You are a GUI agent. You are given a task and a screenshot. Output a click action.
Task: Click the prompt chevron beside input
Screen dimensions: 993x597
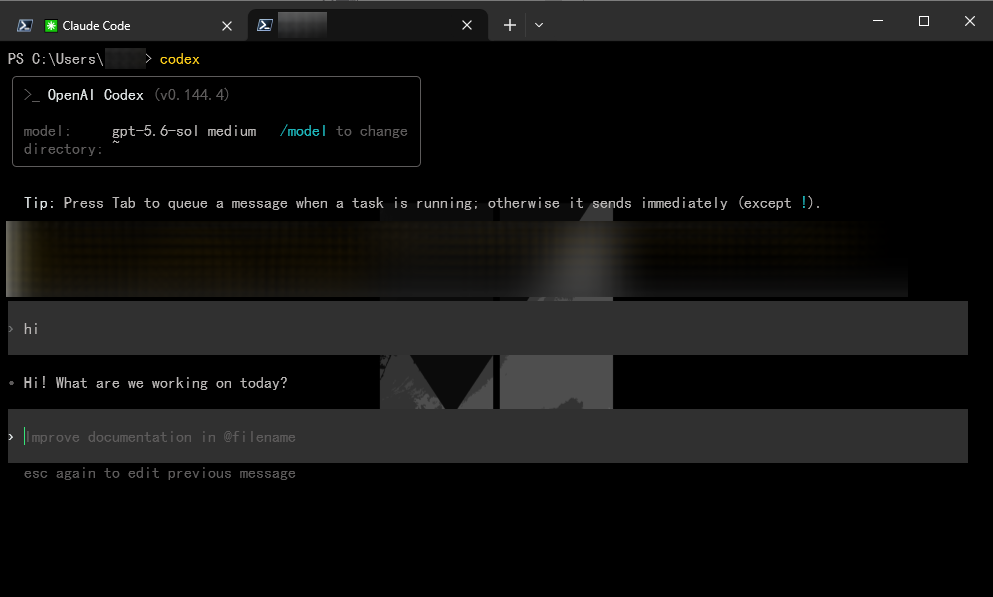(x=11, y=437)
